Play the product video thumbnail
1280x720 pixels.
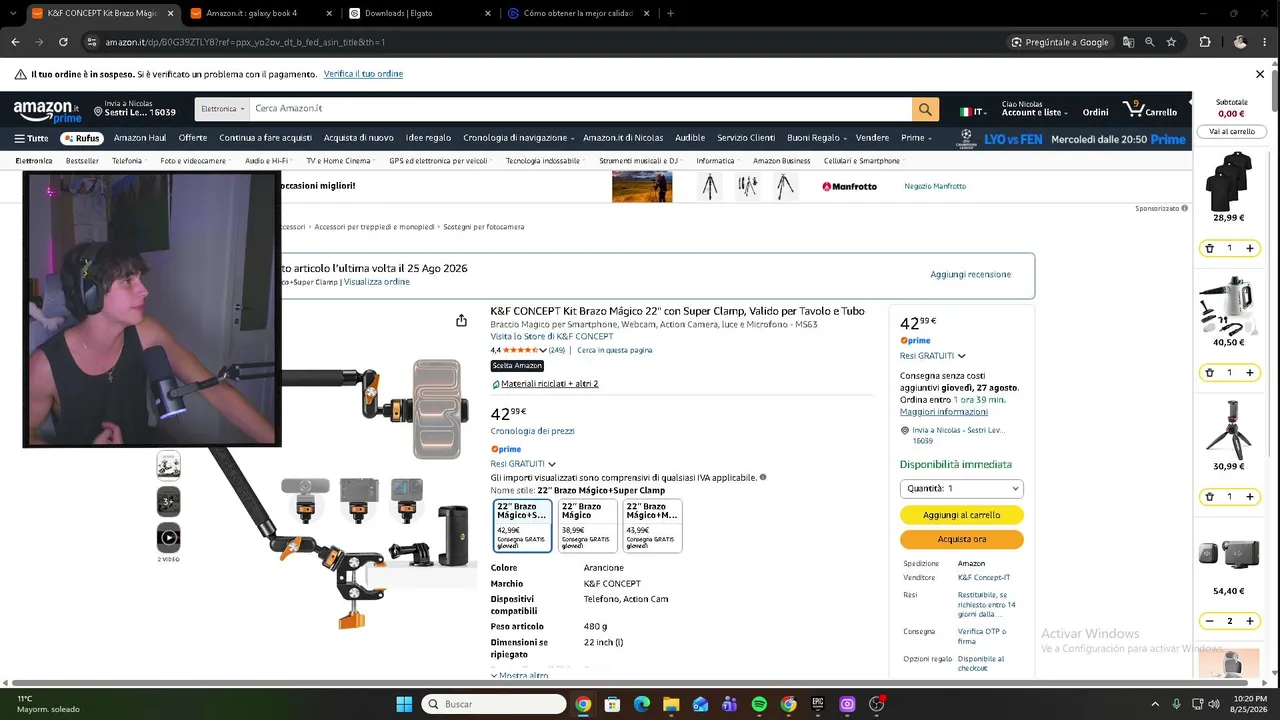[168, 537]
